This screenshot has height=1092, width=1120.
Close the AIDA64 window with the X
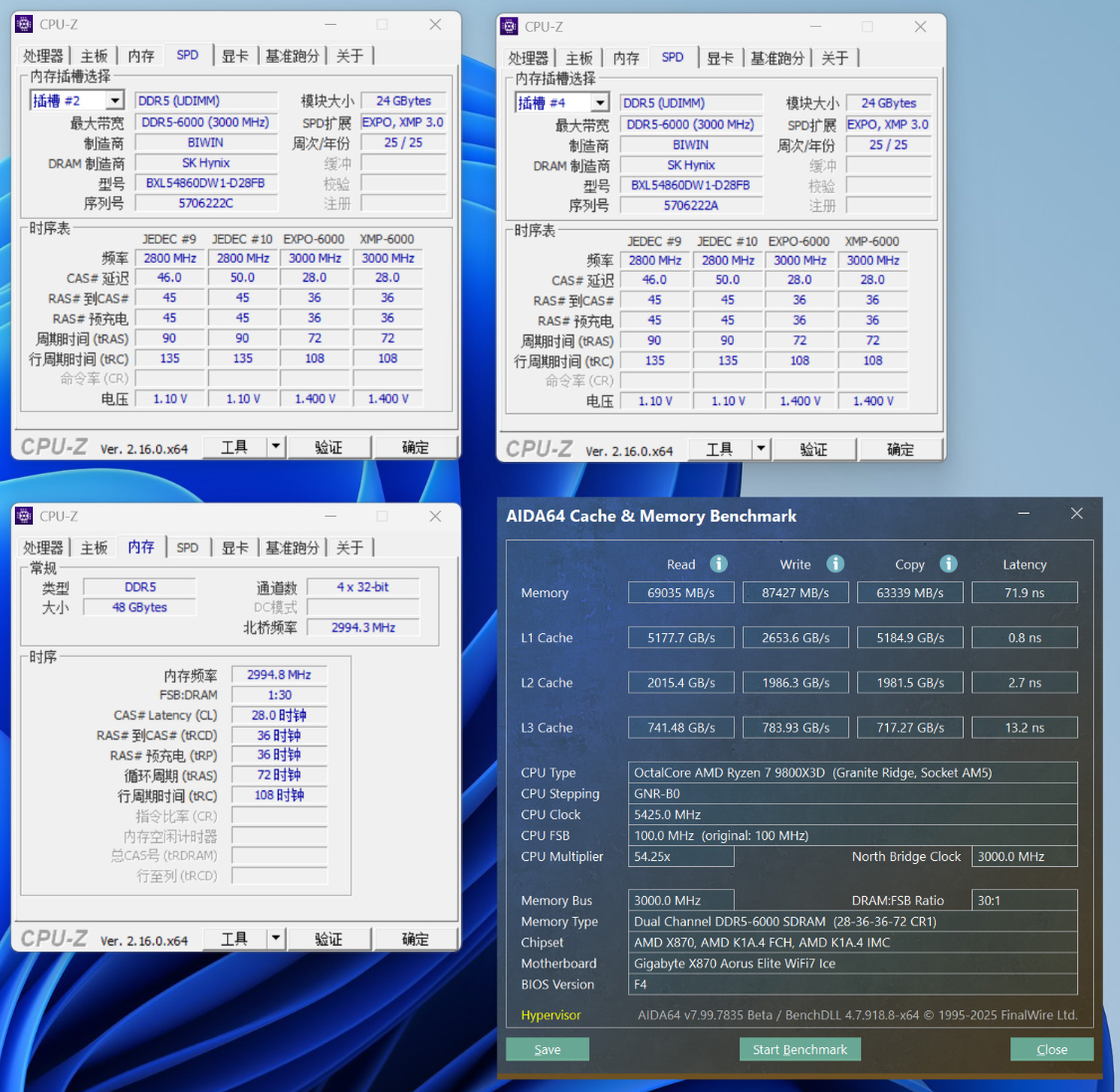point(1076,514)
